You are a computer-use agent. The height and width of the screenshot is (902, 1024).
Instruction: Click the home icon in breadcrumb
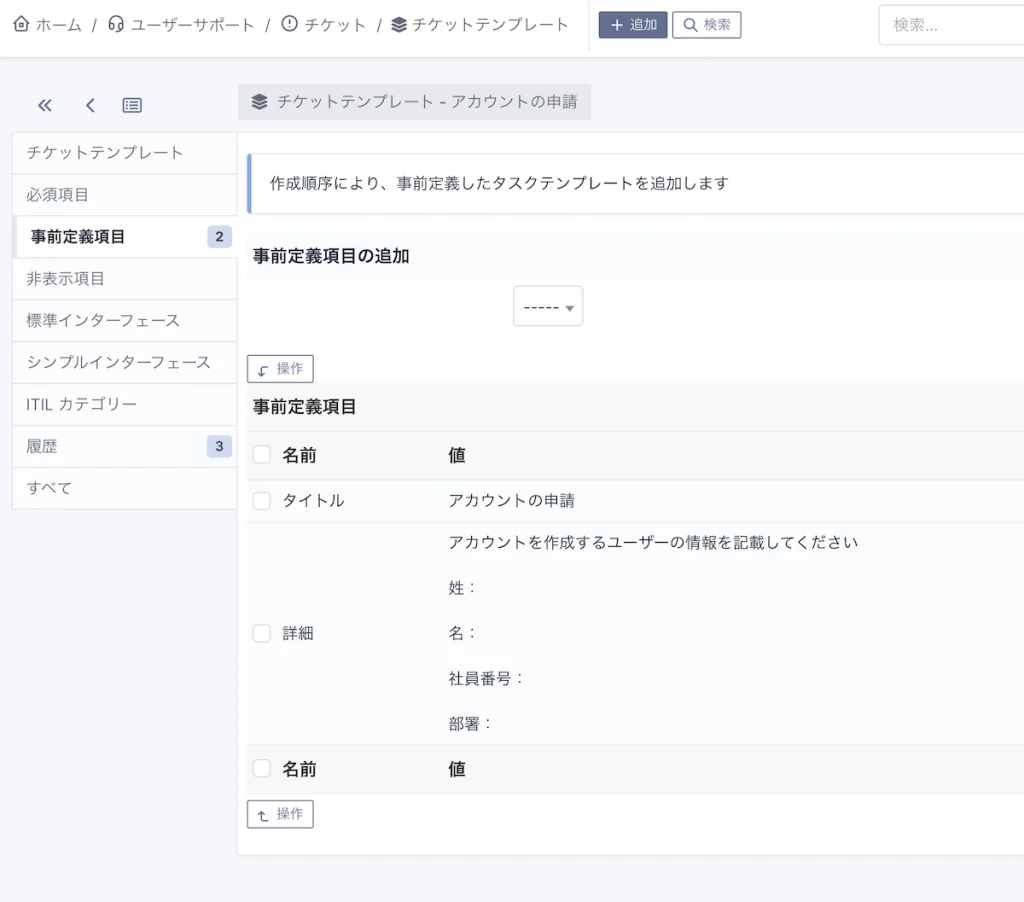pos(21,24)
